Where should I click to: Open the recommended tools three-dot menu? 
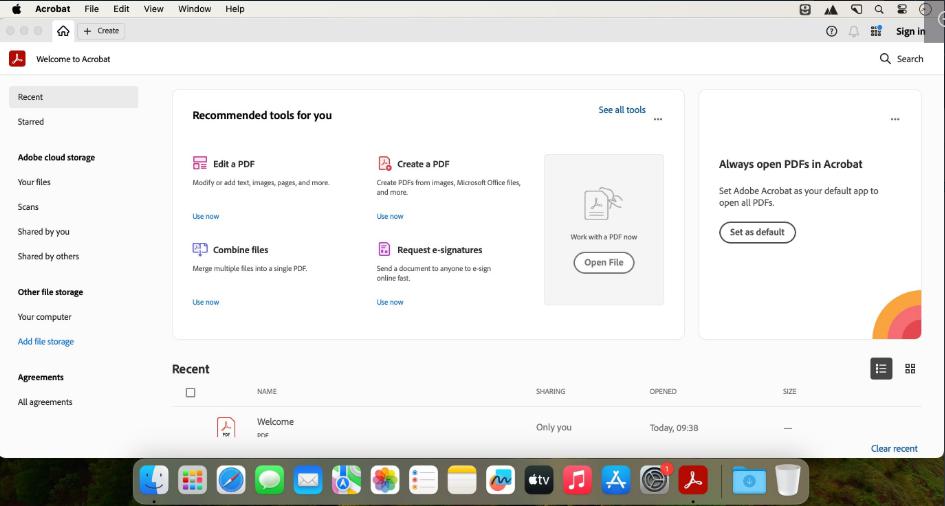point(658,119)
